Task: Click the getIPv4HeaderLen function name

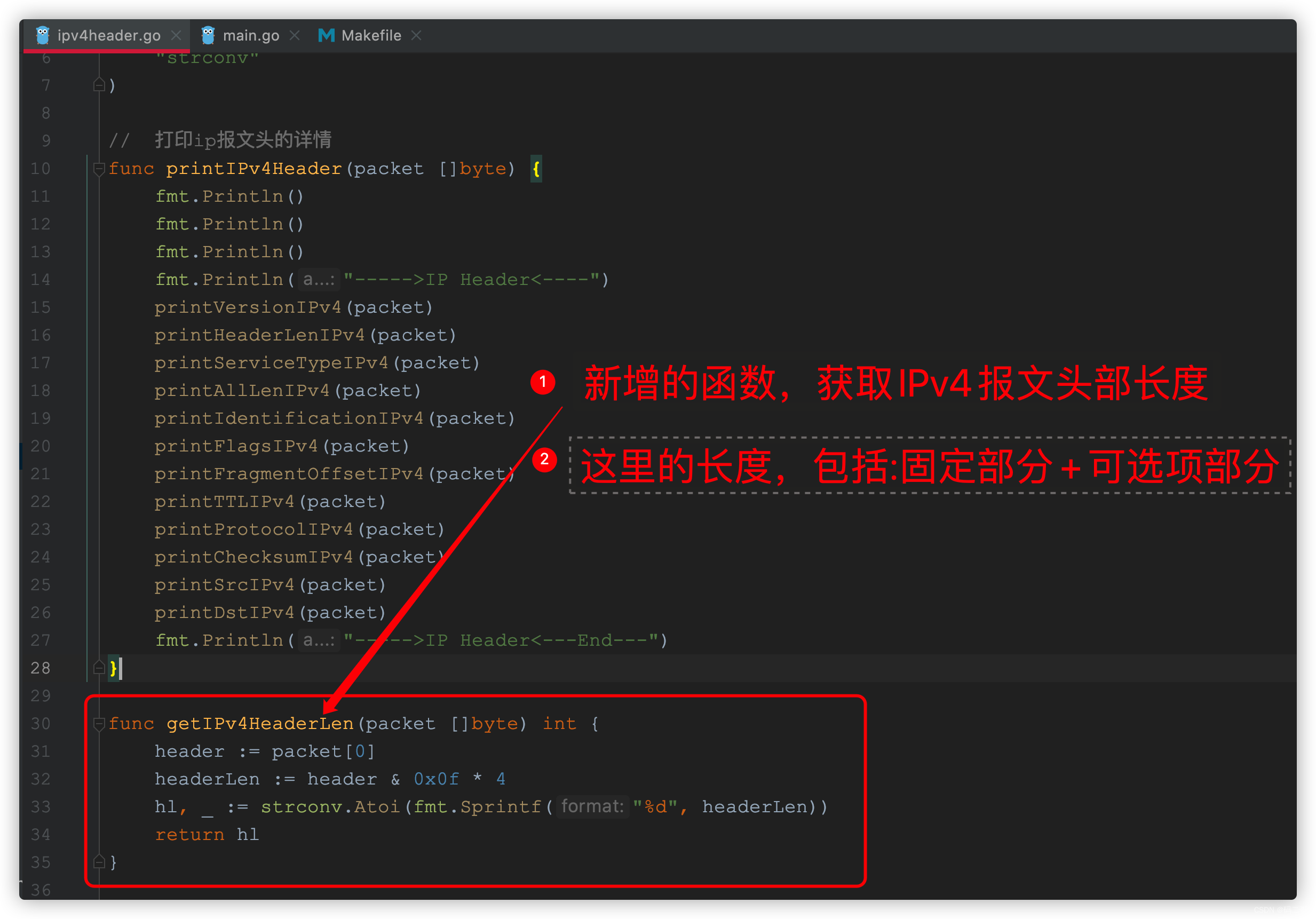Action: coord(260,724)
